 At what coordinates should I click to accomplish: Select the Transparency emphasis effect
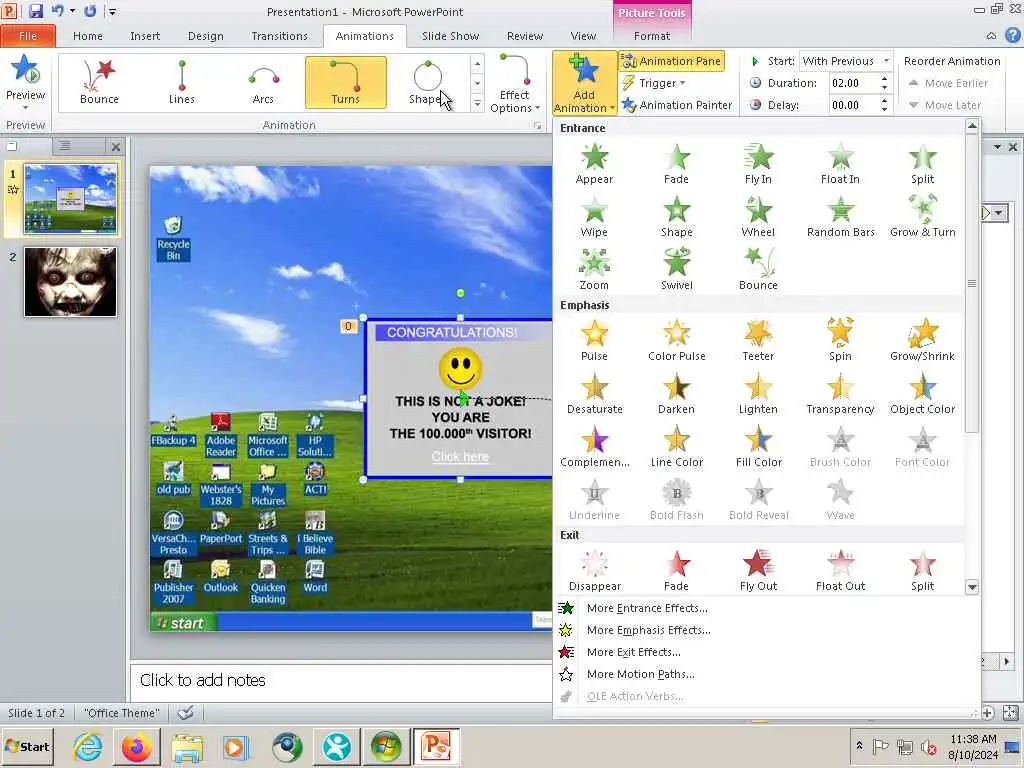click(x=840, y=394)
